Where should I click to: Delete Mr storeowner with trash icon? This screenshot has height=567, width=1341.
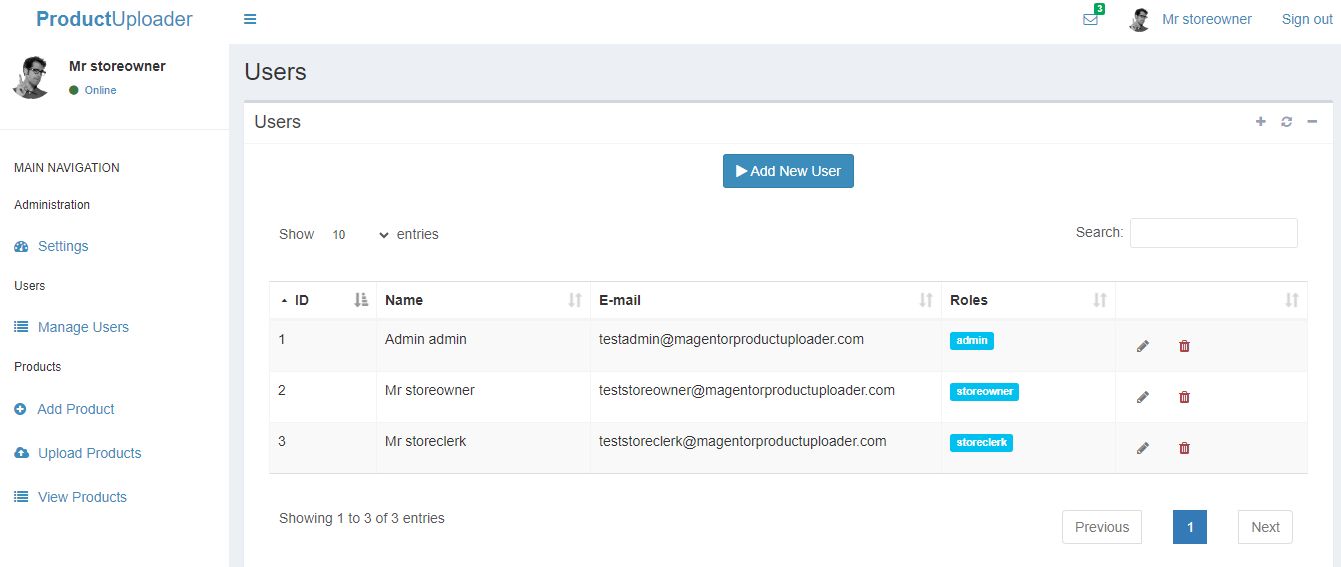pos(1184,397)
